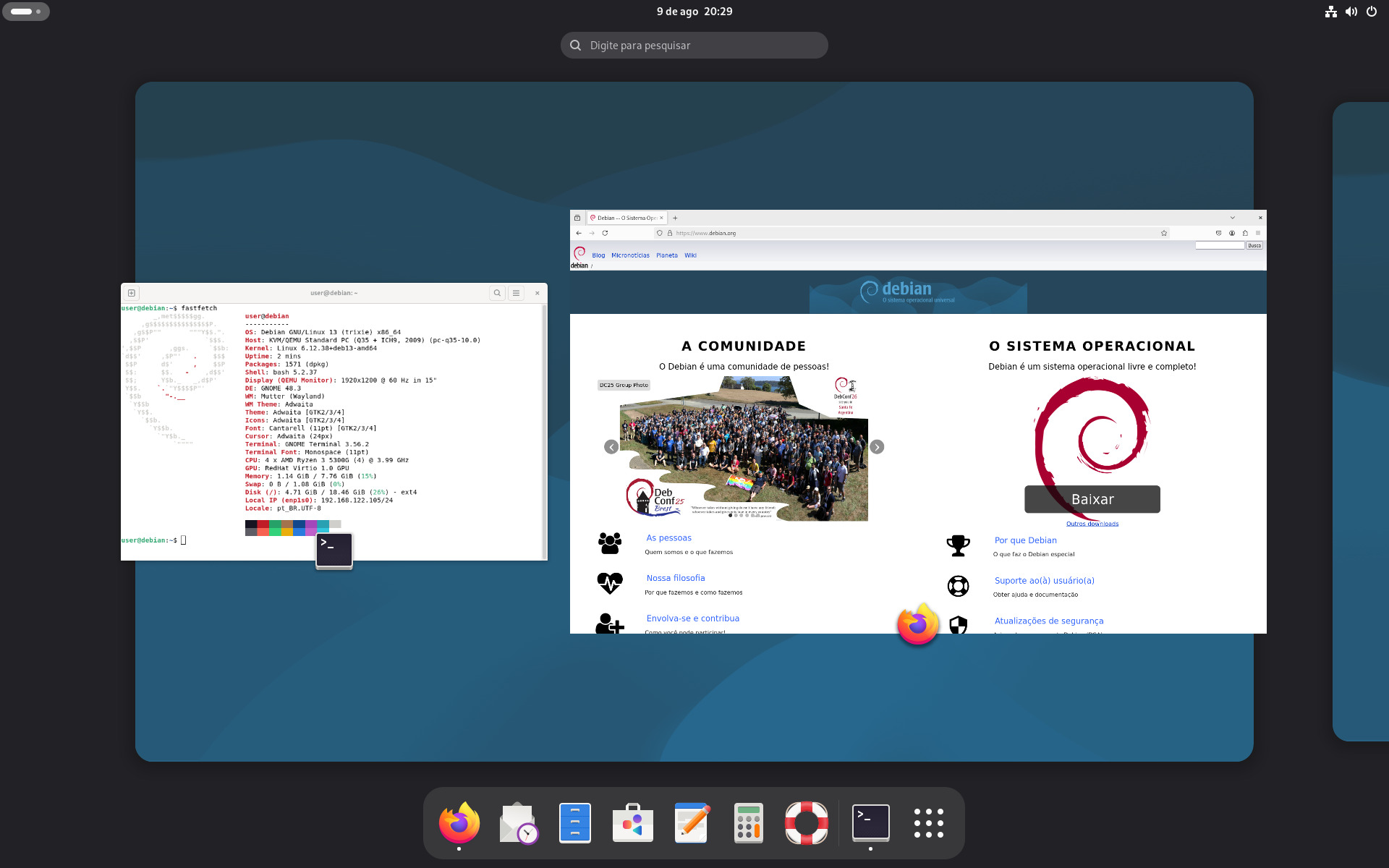
Task: Click the back navigation arrow in Firefox
Action: click(x=578, y=233)
